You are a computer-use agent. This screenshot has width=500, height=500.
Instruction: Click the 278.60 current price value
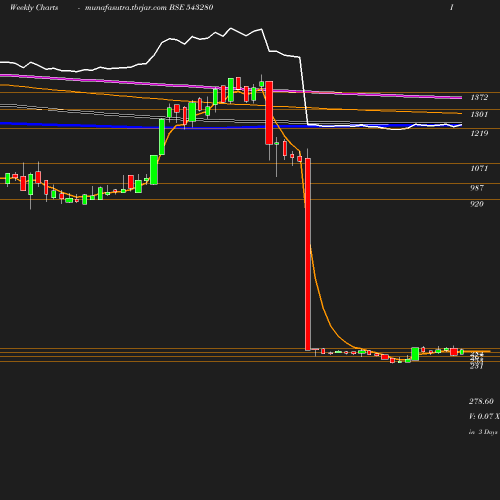[481, 401]
